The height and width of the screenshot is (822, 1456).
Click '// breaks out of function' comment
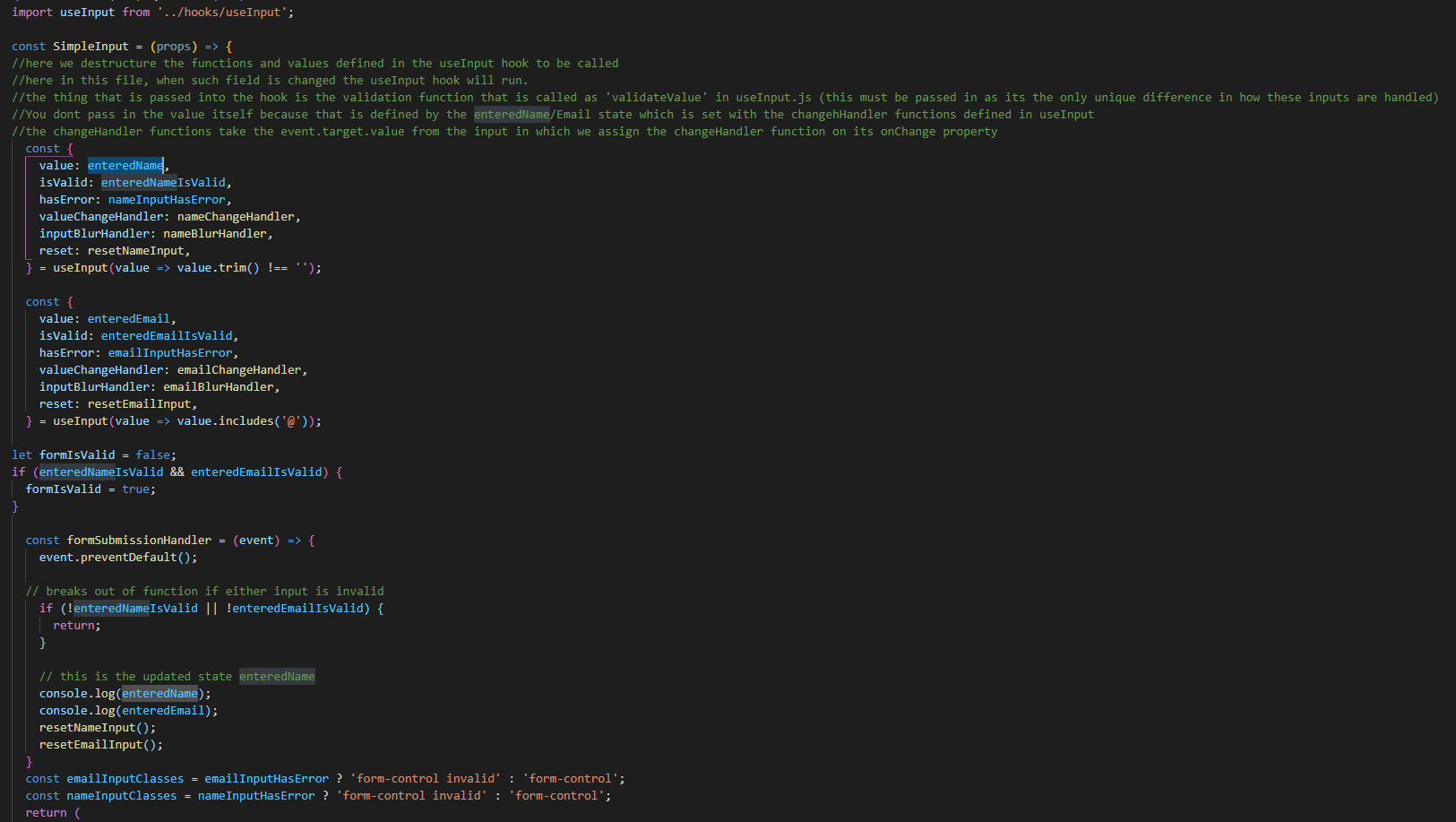[x=205, y=592]
